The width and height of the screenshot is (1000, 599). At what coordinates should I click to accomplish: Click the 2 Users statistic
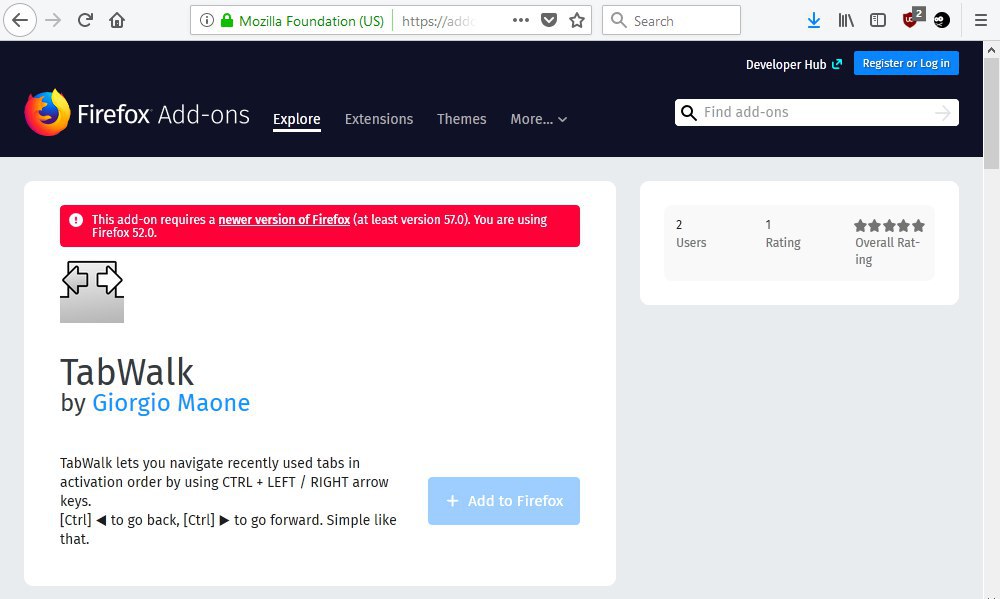click(691, 233)
